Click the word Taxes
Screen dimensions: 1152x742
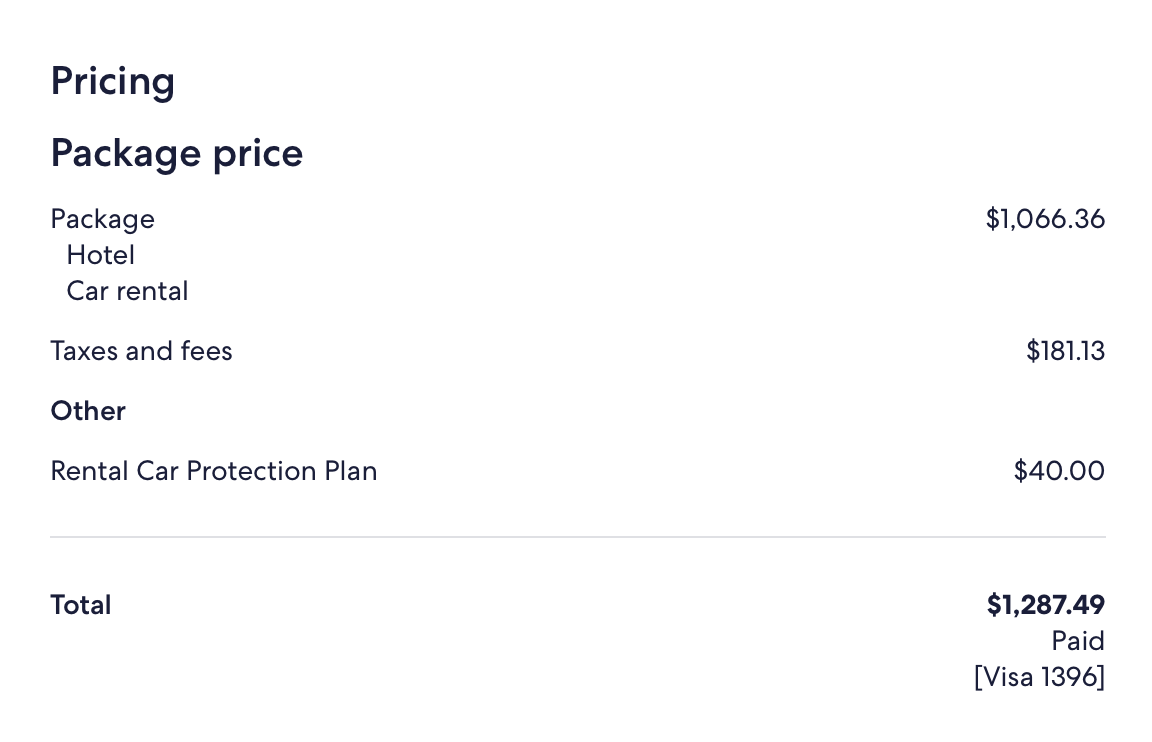pyautogui.click(x=84, y=351)
